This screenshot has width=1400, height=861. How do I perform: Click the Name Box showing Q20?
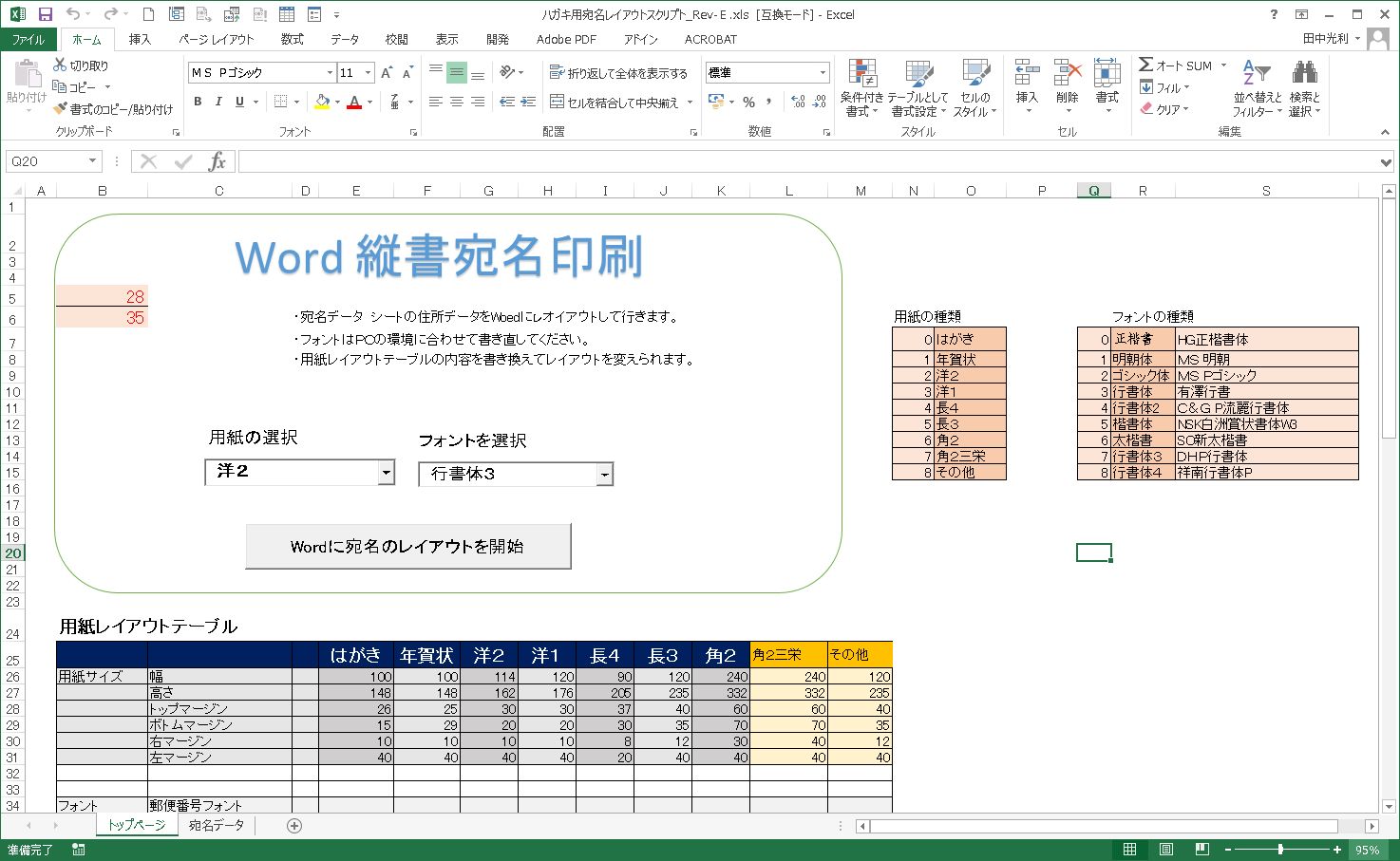[x=46, y=161]
